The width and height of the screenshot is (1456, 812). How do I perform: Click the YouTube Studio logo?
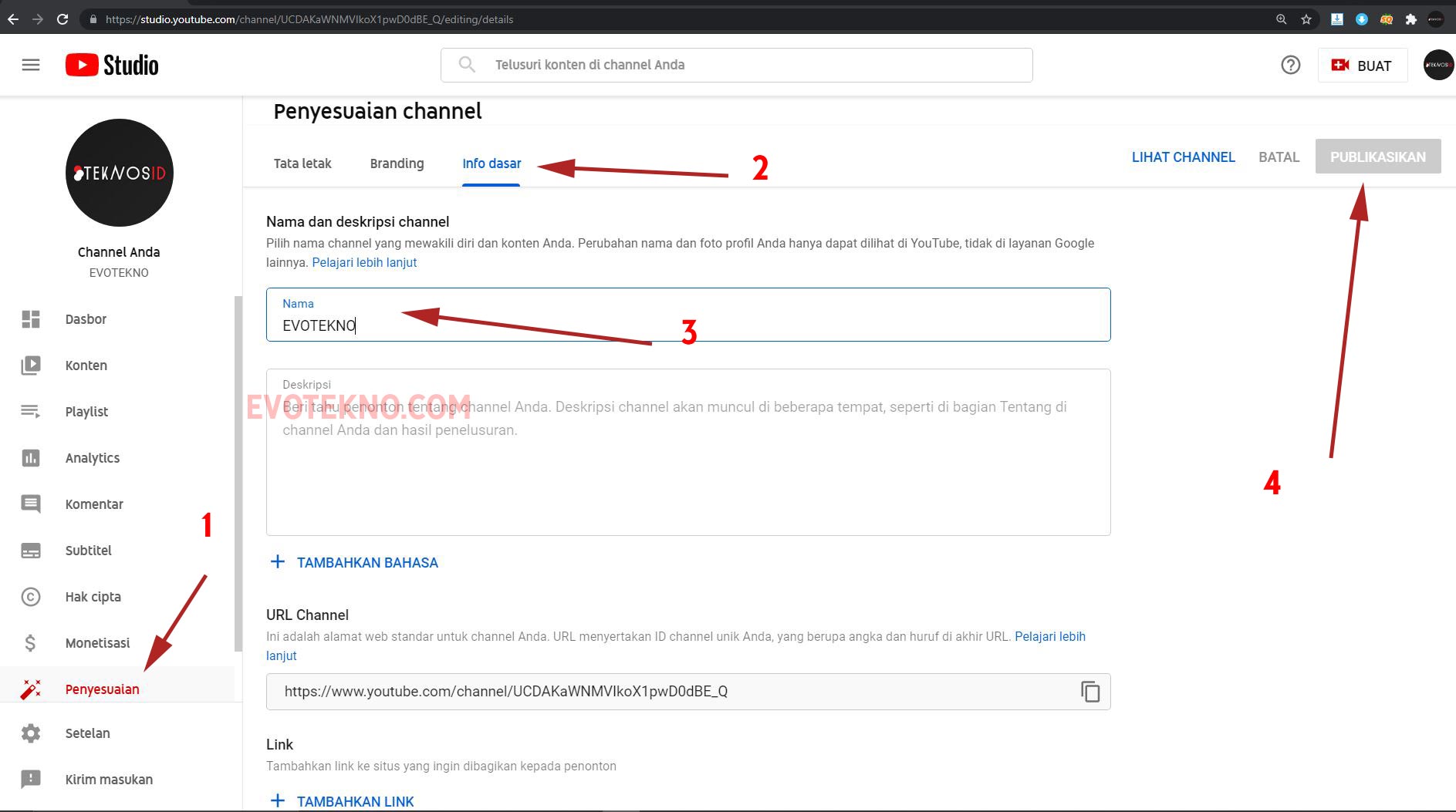112,65
